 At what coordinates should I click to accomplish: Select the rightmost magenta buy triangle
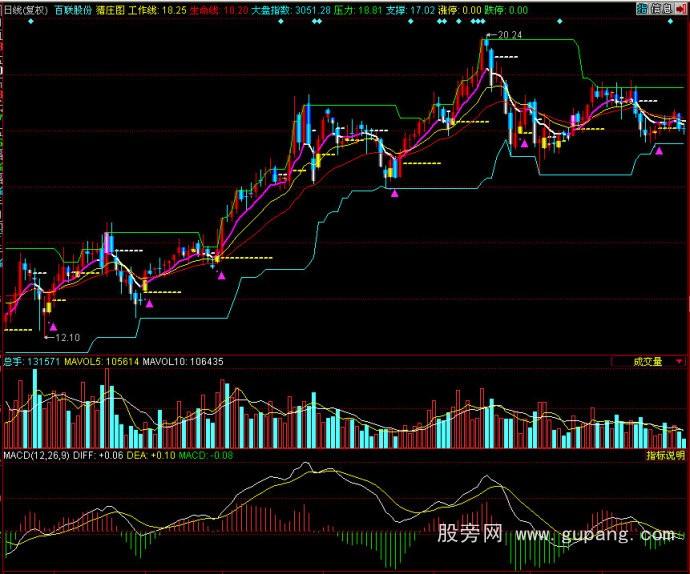tap(658, 152)
